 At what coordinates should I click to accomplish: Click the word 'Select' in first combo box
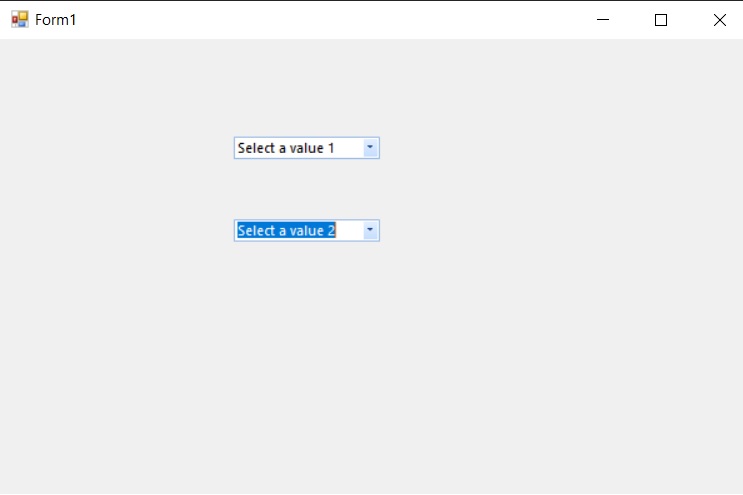coord(256,148)
